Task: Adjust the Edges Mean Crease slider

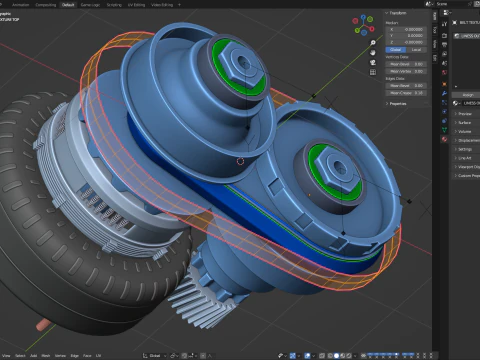Action: pos(406,93)
